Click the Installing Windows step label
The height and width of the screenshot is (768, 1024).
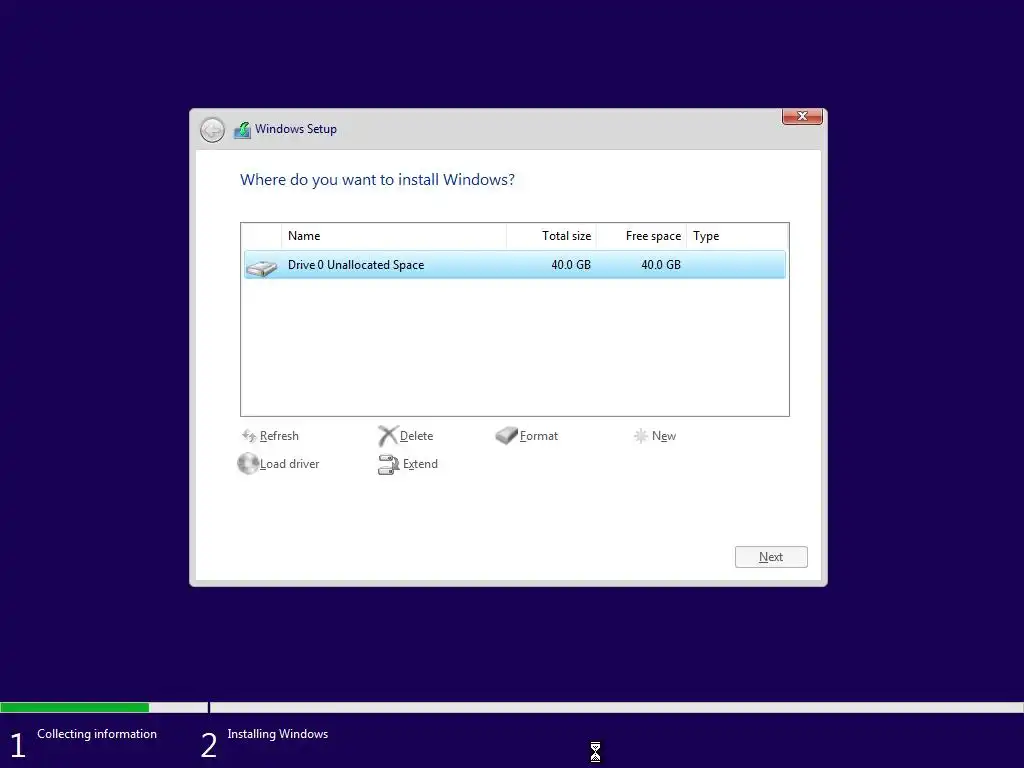click(x=278, y=734)
